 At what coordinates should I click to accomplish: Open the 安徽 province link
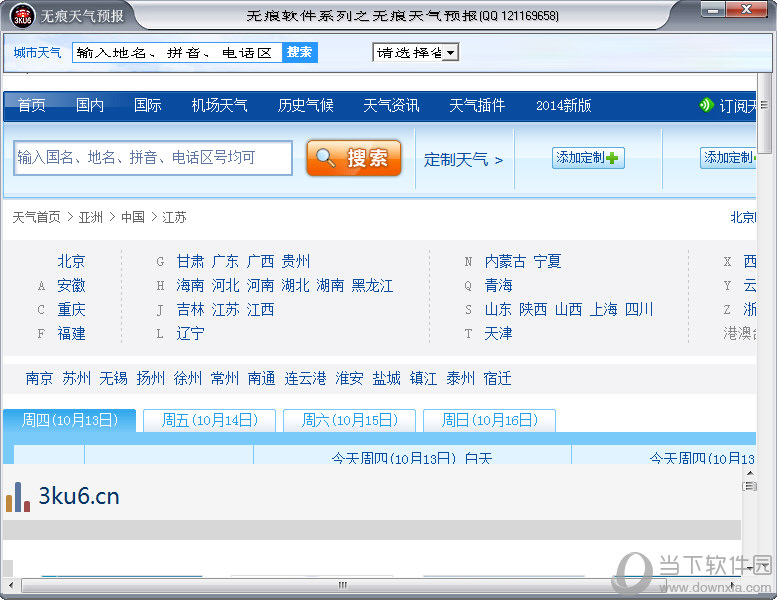point(71,285)
